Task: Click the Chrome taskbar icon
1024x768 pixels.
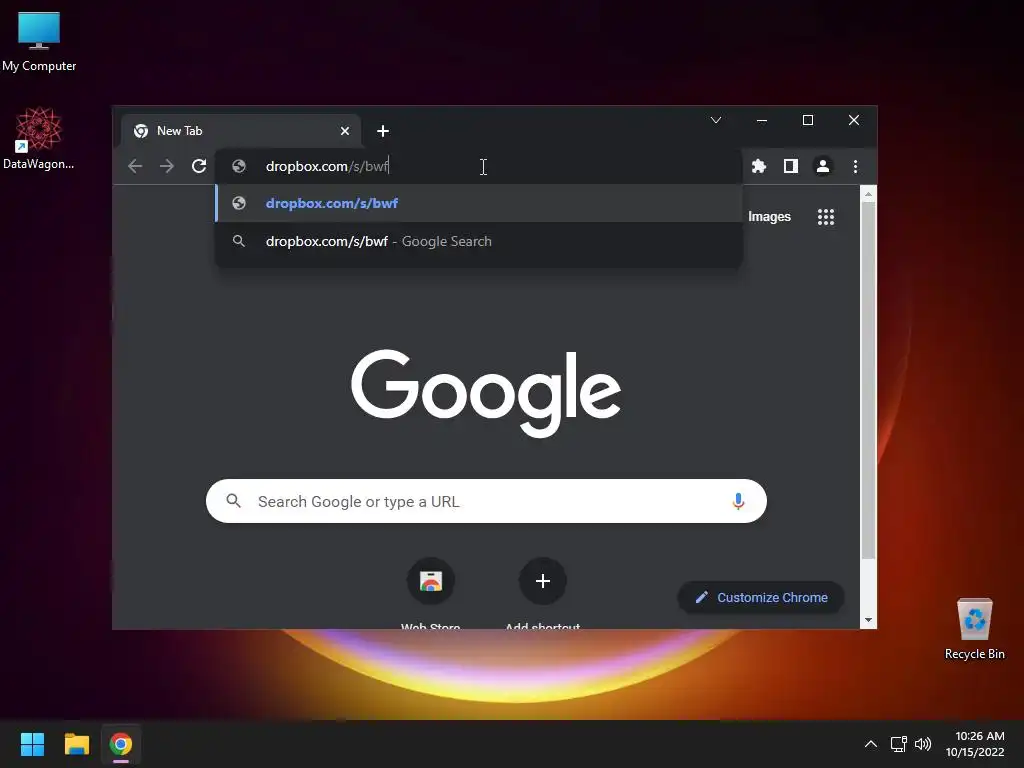Action: point(121,744)
